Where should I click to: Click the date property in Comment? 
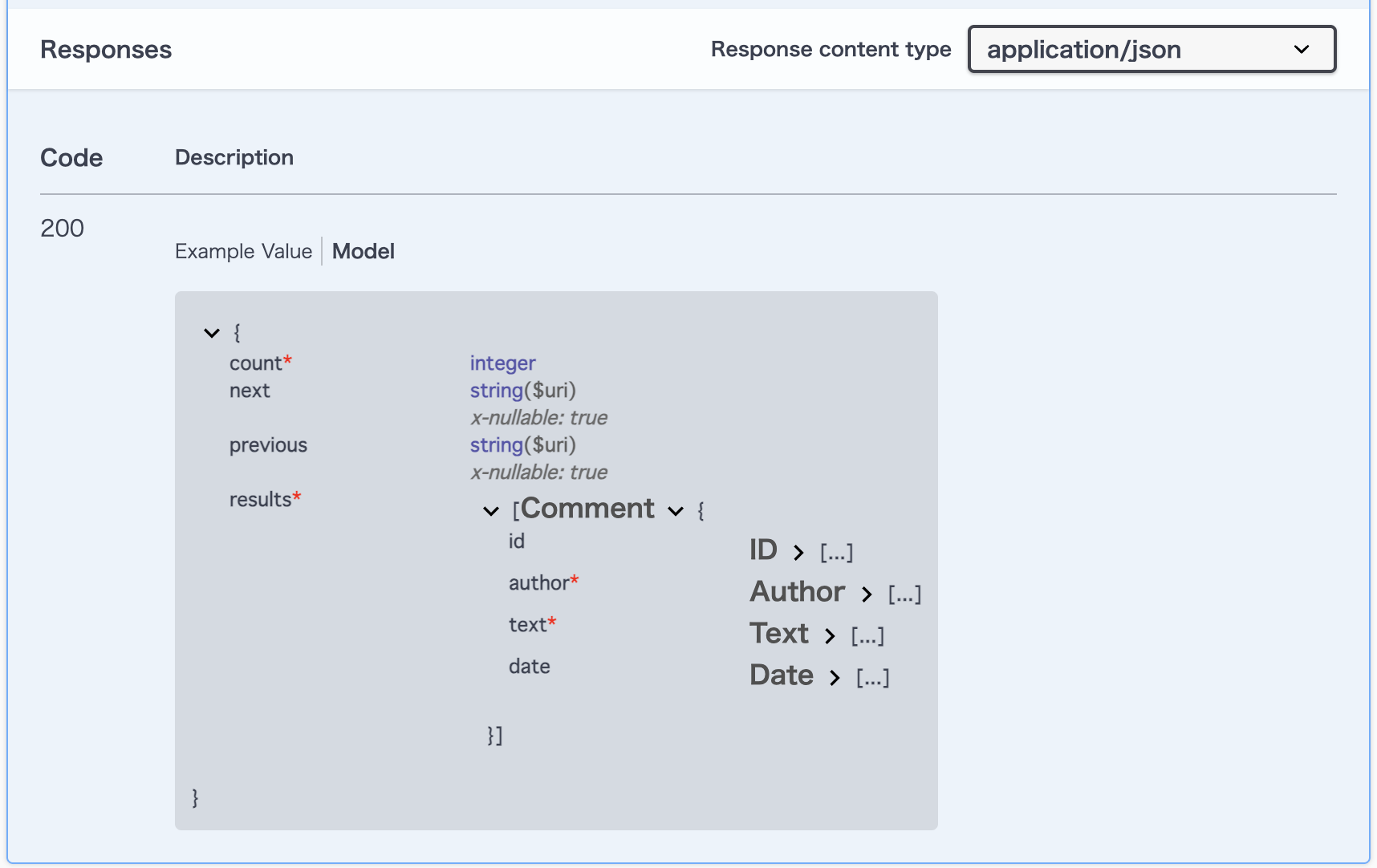(x=530, y=667)
